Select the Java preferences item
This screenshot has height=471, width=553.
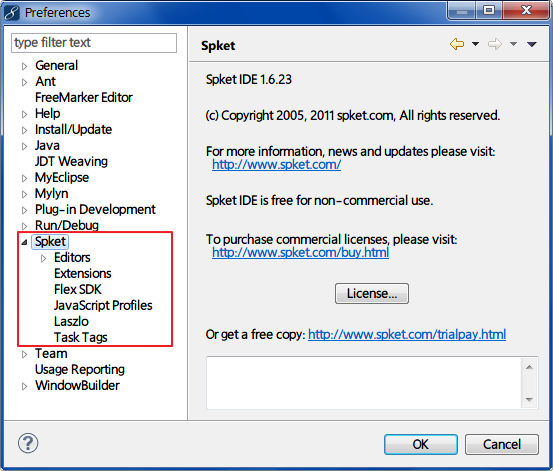click(47, 145)
